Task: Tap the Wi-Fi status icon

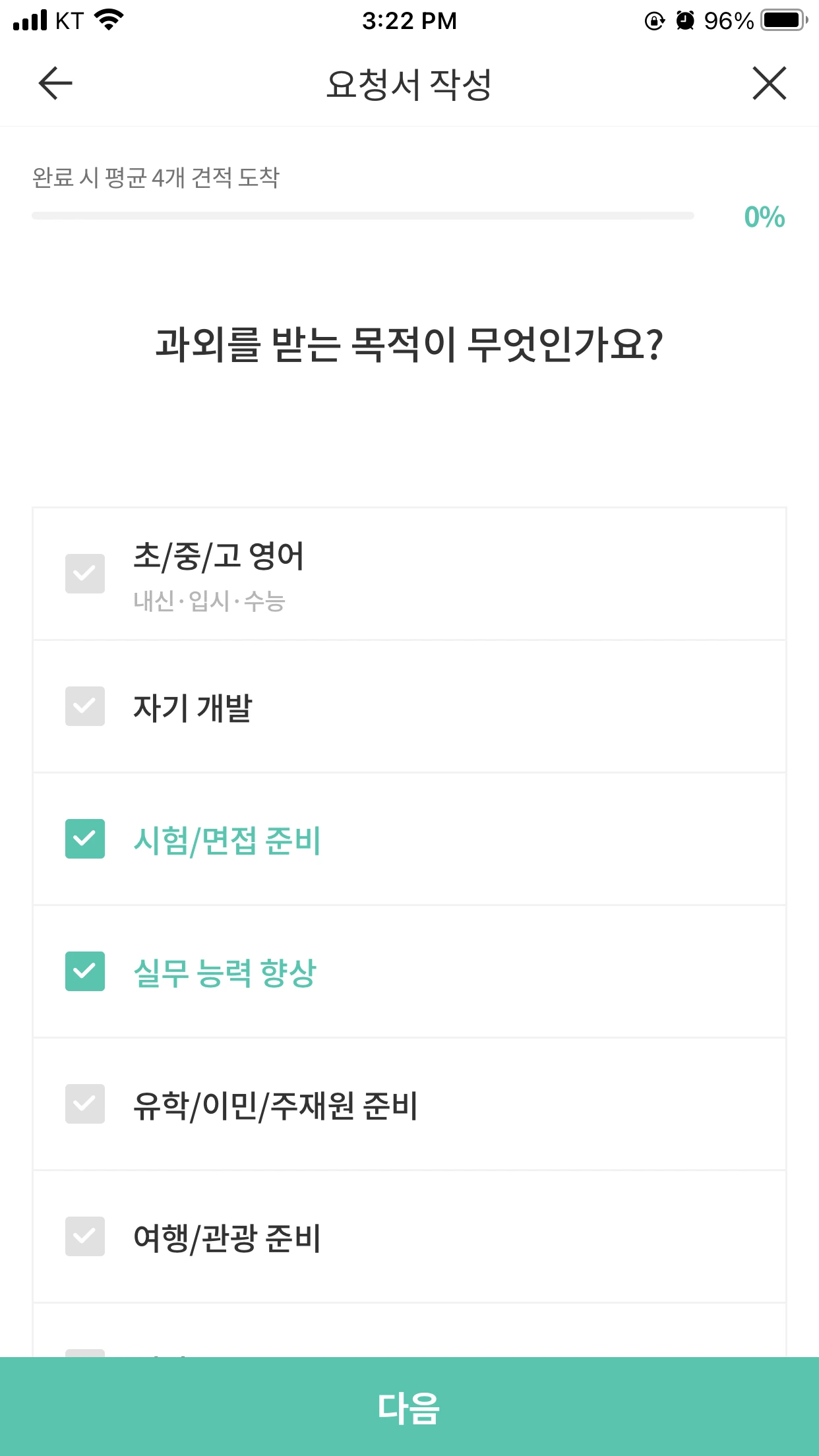Action: (x=109, y=20)
